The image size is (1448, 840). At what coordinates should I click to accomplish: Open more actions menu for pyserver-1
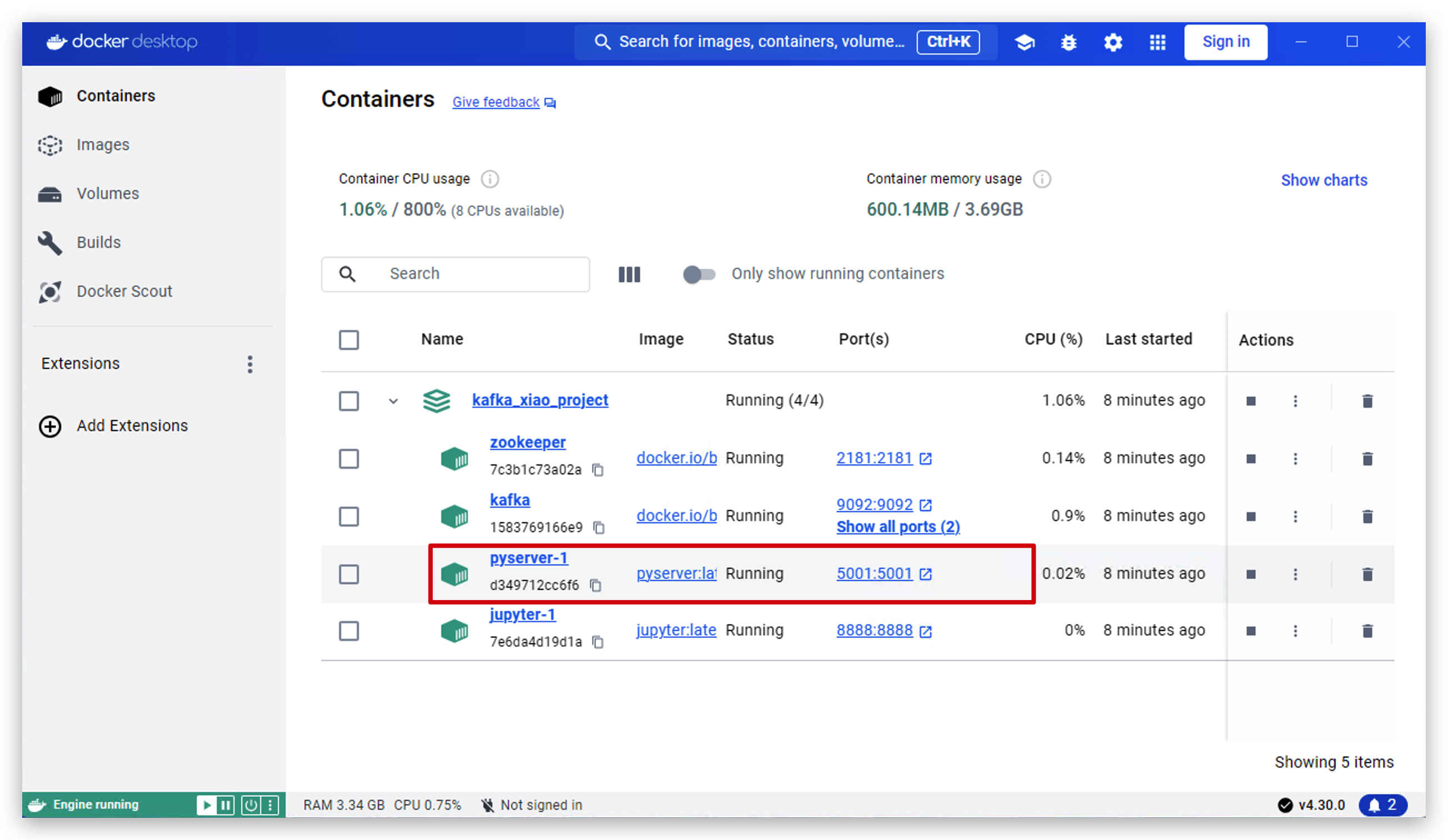tap(1295, 574)
